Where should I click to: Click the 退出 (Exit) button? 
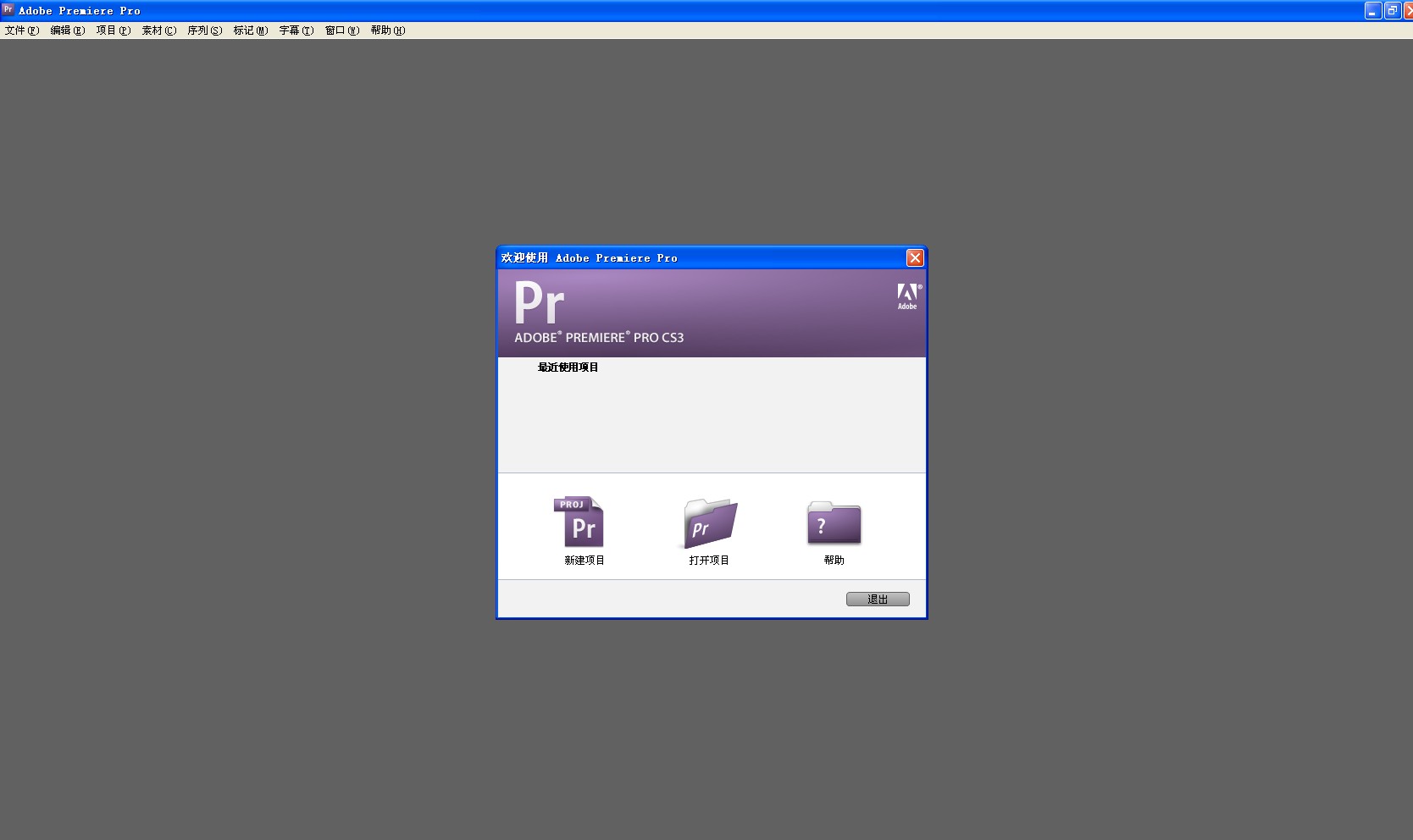878,599
